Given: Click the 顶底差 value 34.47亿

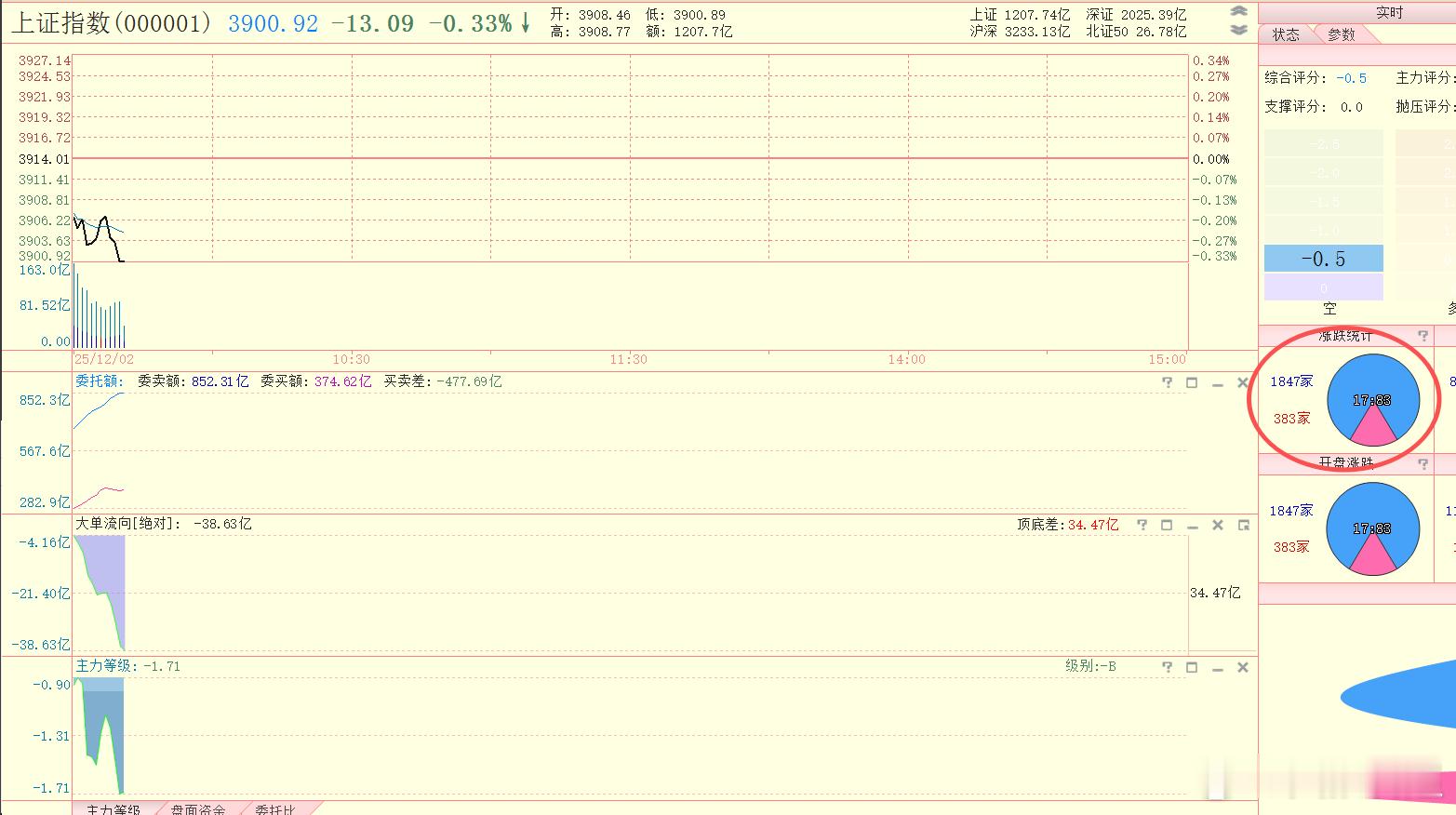Looking at the screenshot, I should coord(1093,525).
